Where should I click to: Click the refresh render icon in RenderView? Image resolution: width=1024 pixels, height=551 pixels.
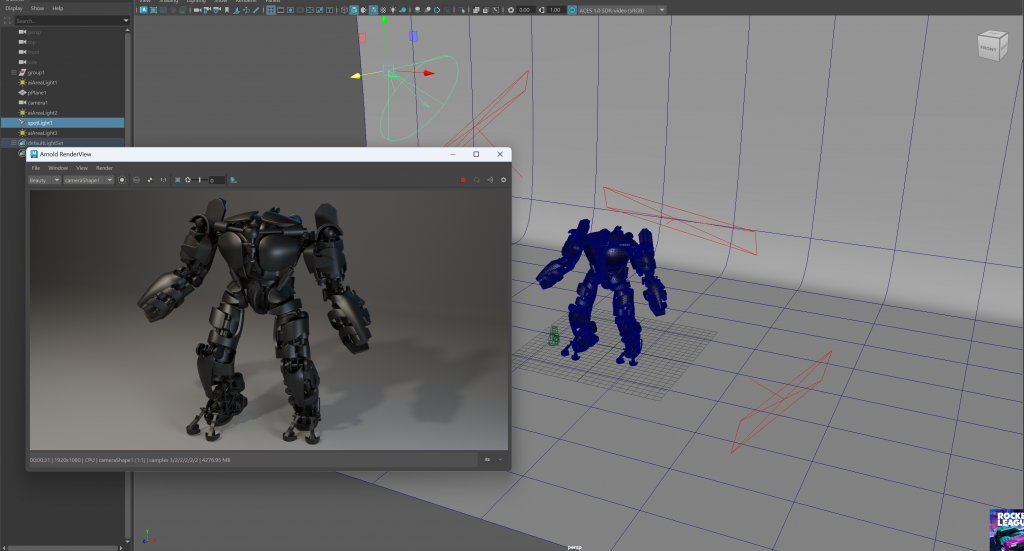(477, 180)
